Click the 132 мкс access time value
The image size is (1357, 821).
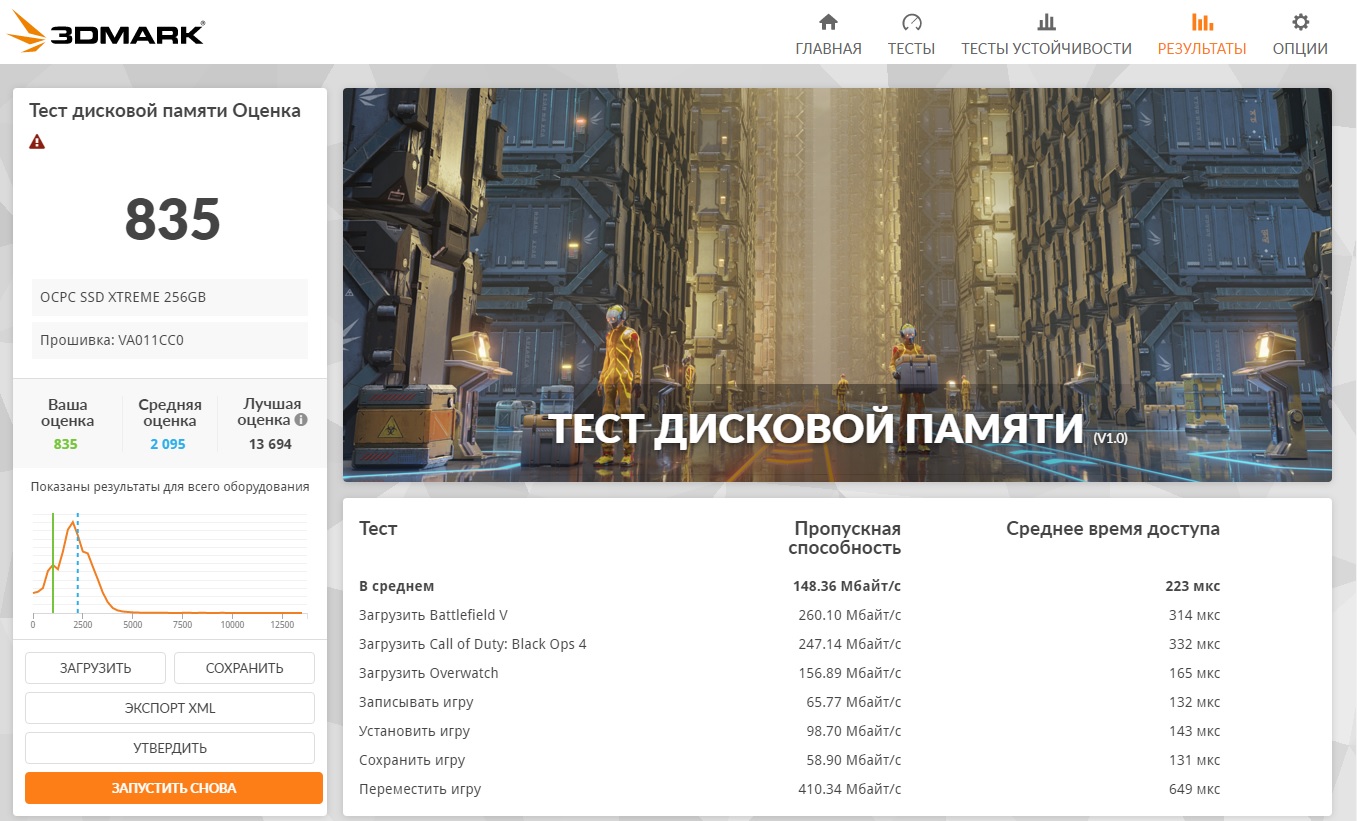click(x=1194, y=702)
